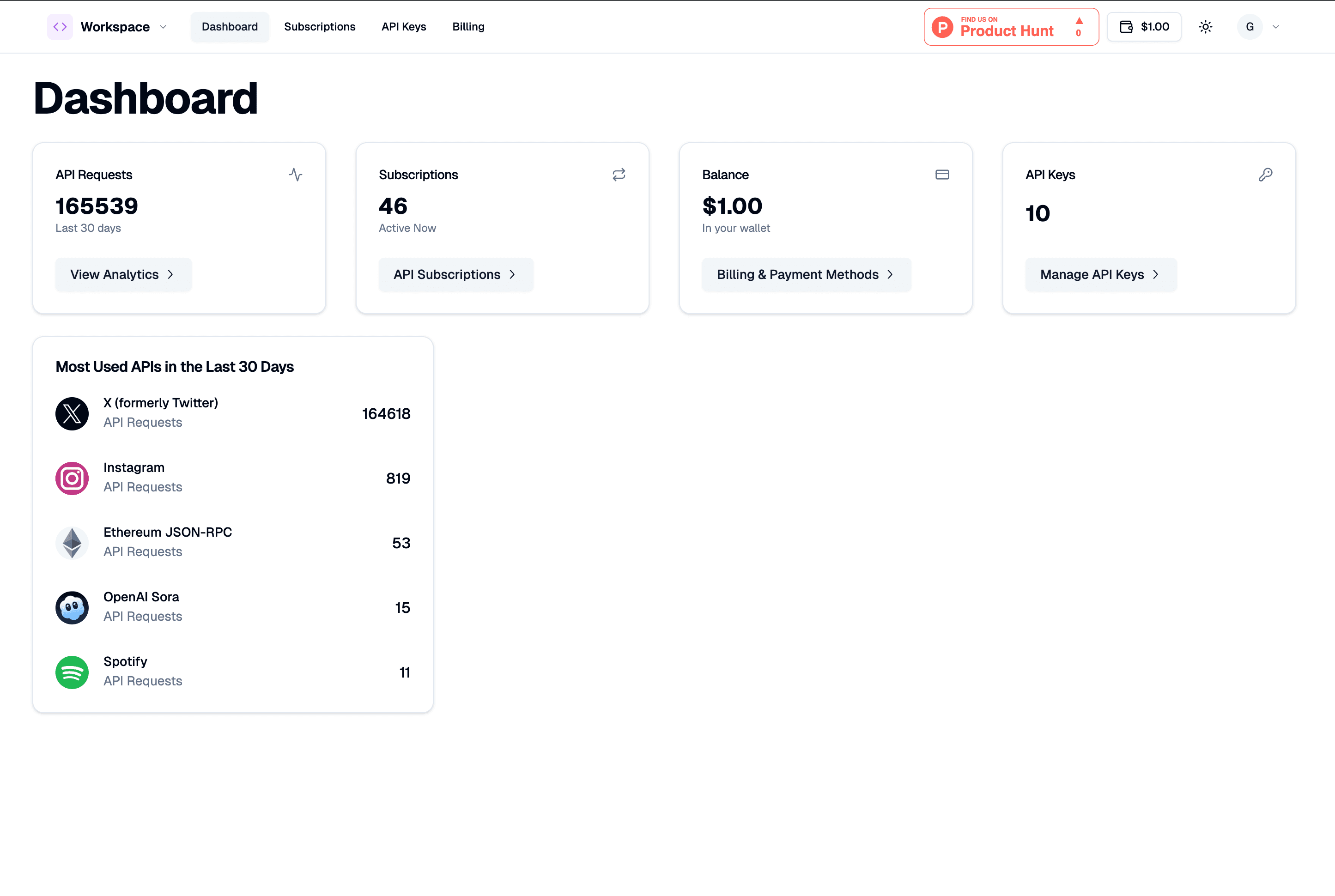Open the Product Hunt badge
The width and height of the screenshot is (1335, 896).
tap(1010, 26)
